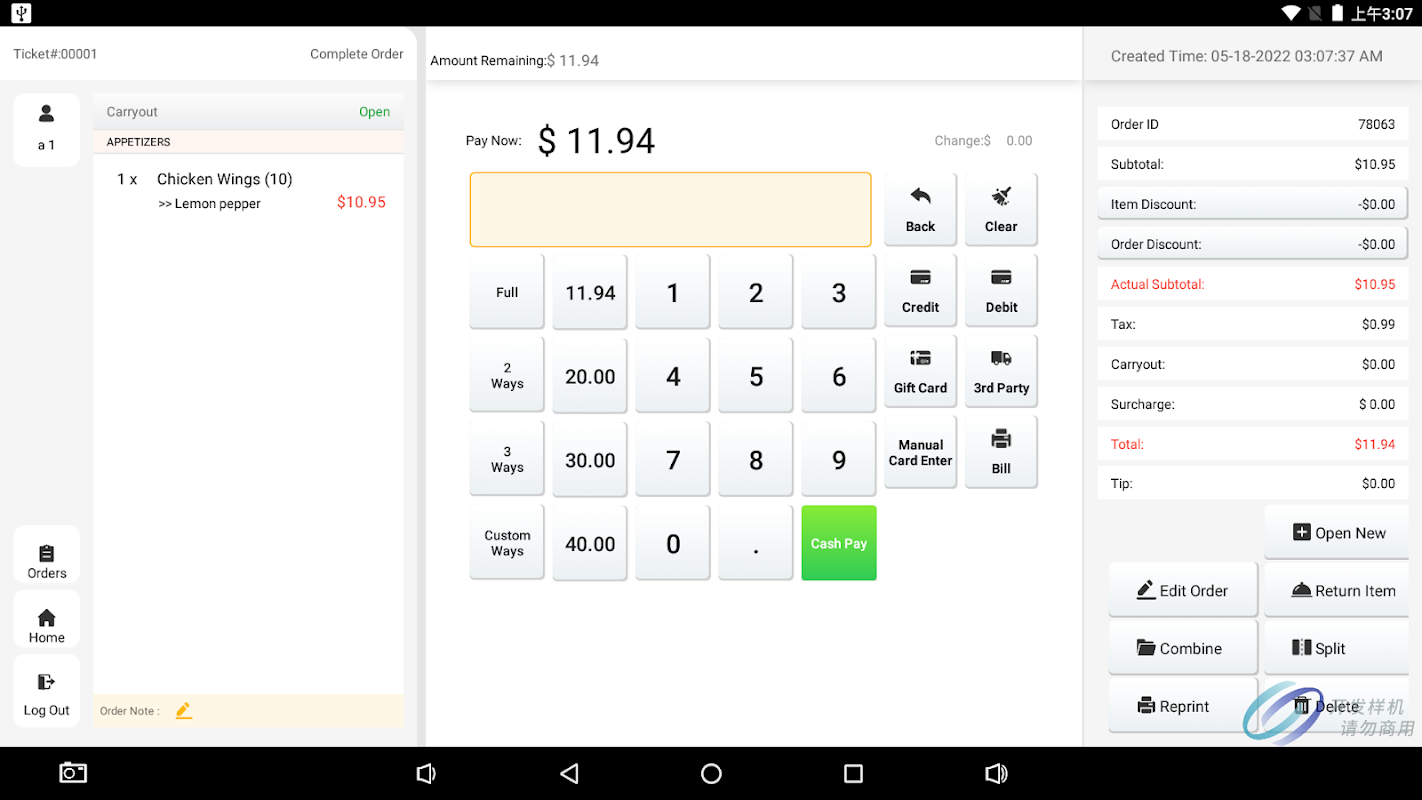Tap keypad digit 8
The image size is (1422, 800).
756,460
